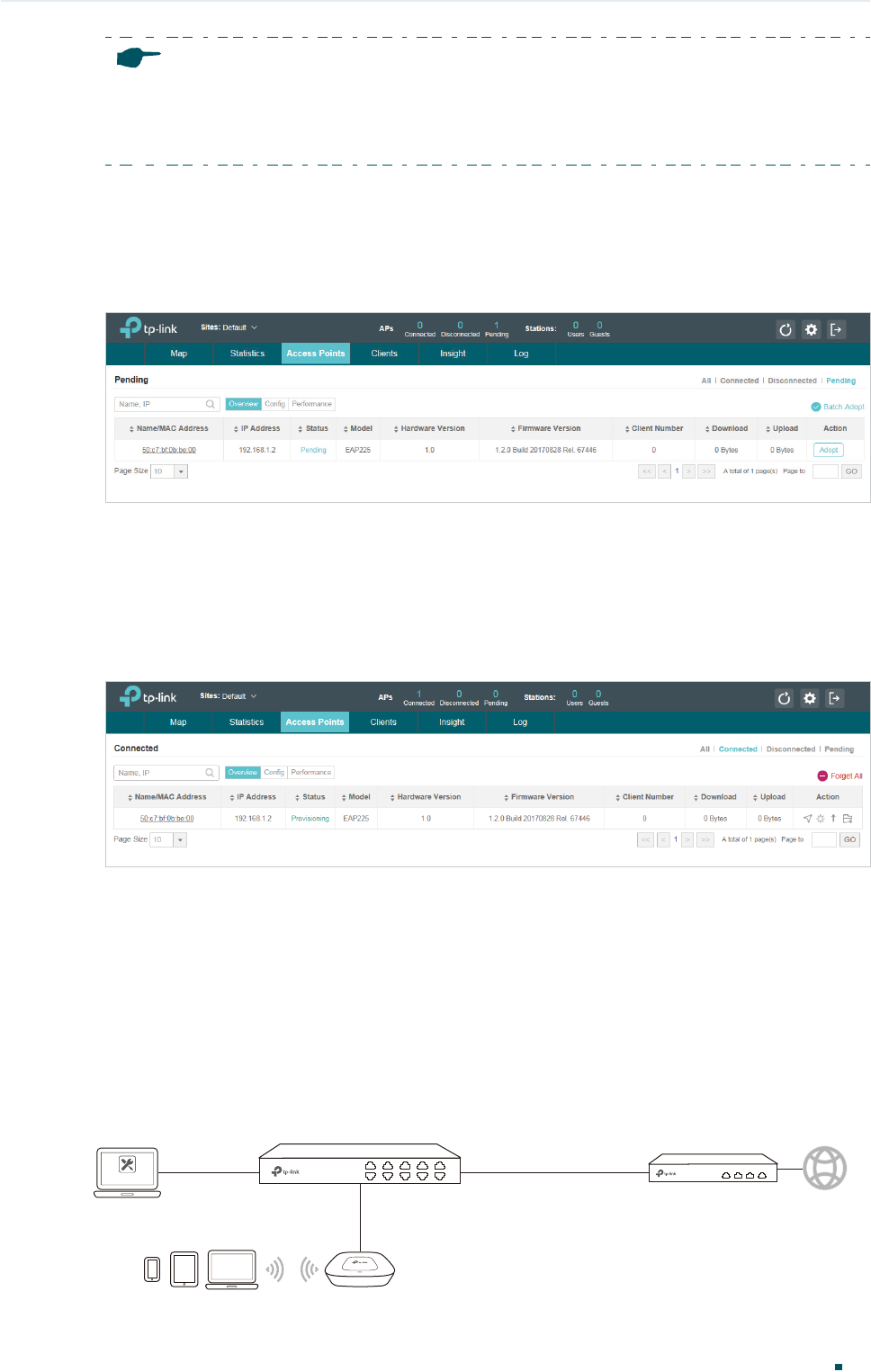The height and width of the screenshot is (1372, 871).
Task: Open MAC address link on the Pending page
Action: [x=169, y=450]
